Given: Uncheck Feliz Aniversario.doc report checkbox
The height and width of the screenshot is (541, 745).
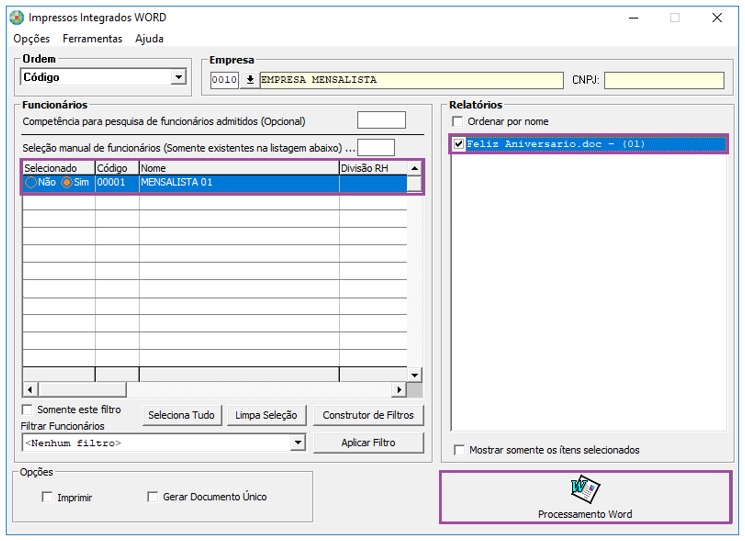Looking at the screenshot, I should pyautogui.click(x=458, y=143).
